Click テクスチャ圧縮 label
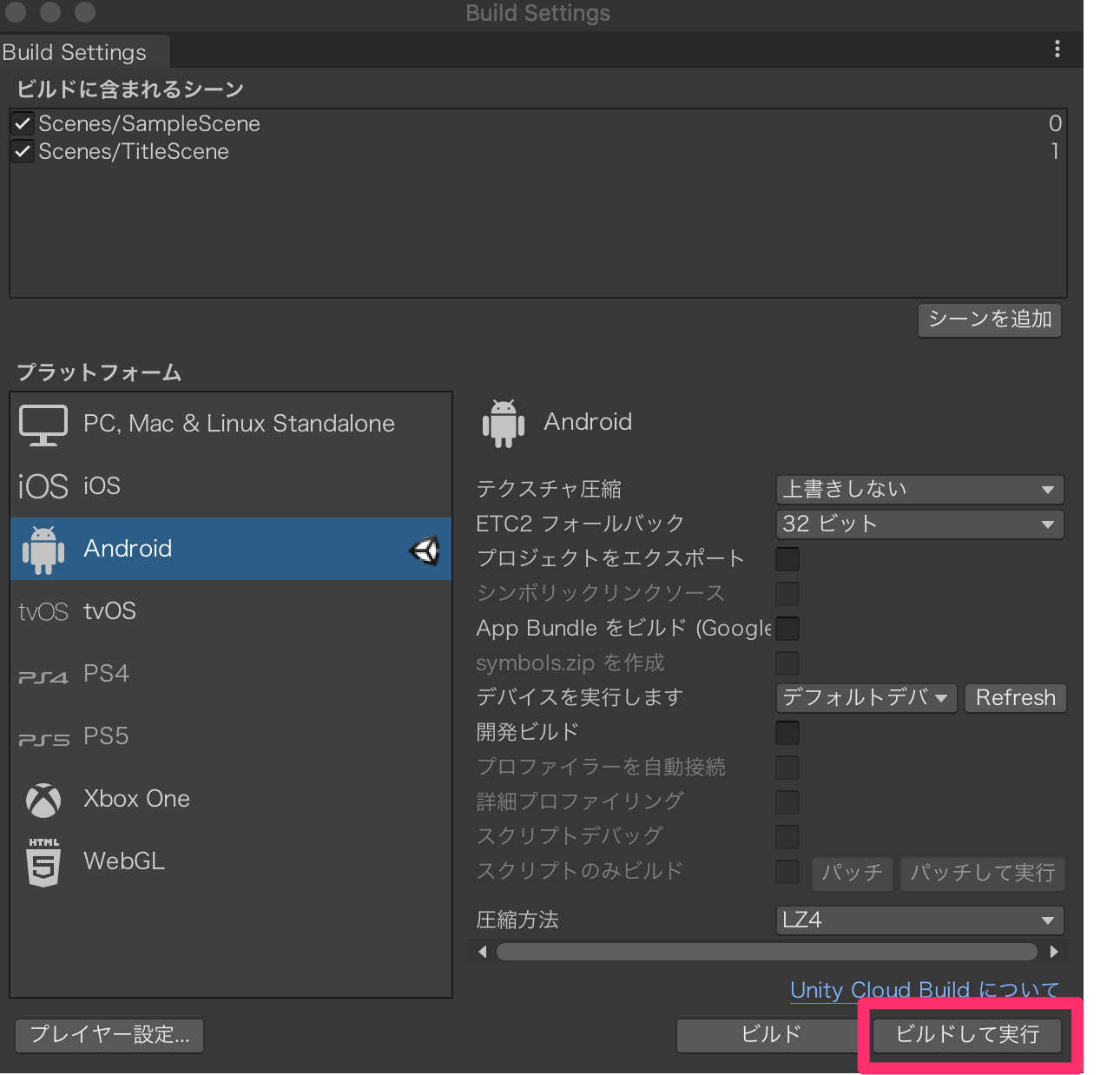The image size is (1120, 1075). click(549, 490)
